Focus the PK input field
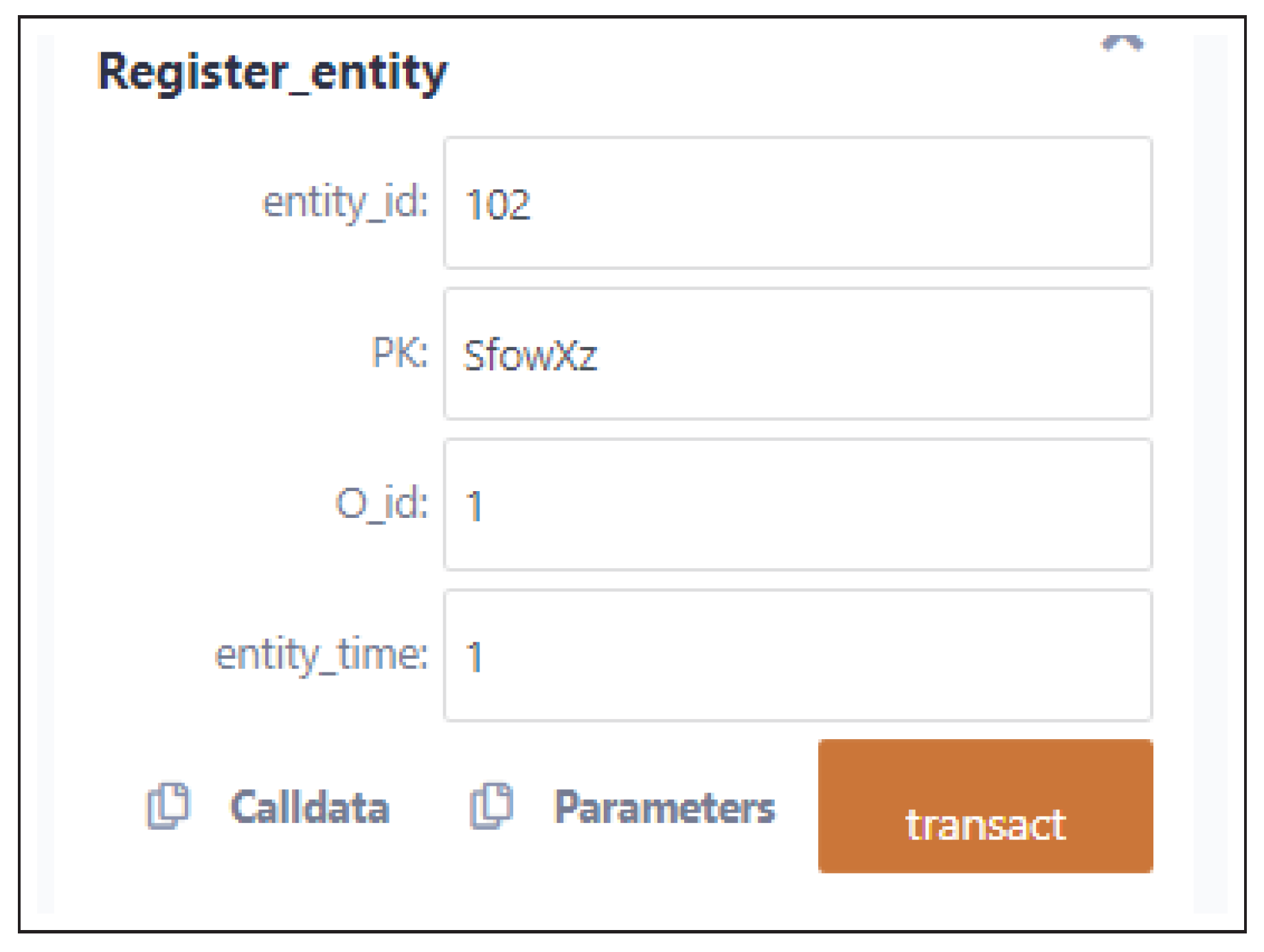The width and height of the screenshot is (1264, 952). point(797,354)
